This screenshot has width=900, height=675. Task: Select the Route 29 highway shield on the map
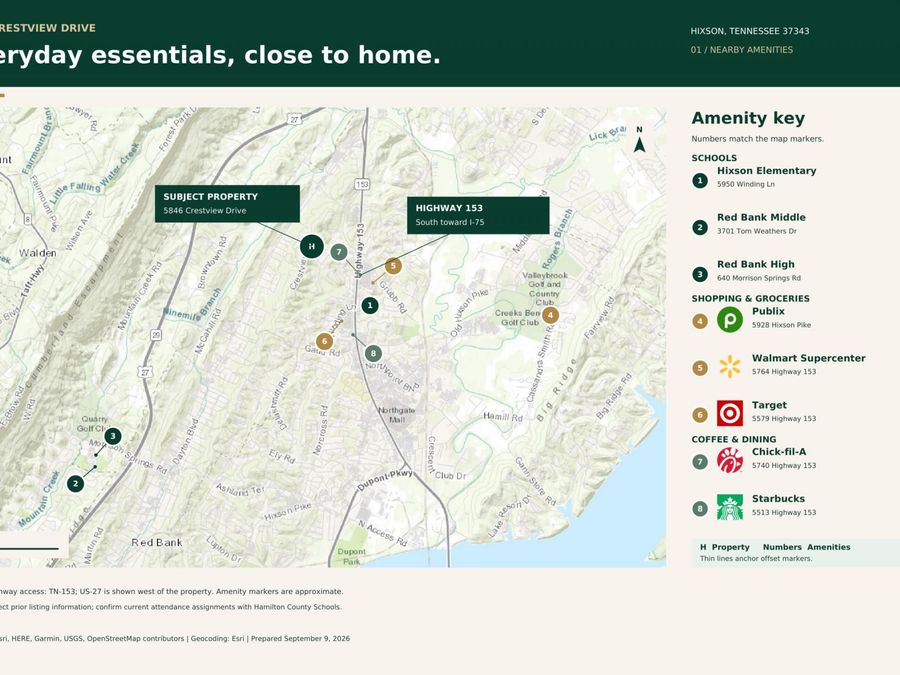coord(156,335)
